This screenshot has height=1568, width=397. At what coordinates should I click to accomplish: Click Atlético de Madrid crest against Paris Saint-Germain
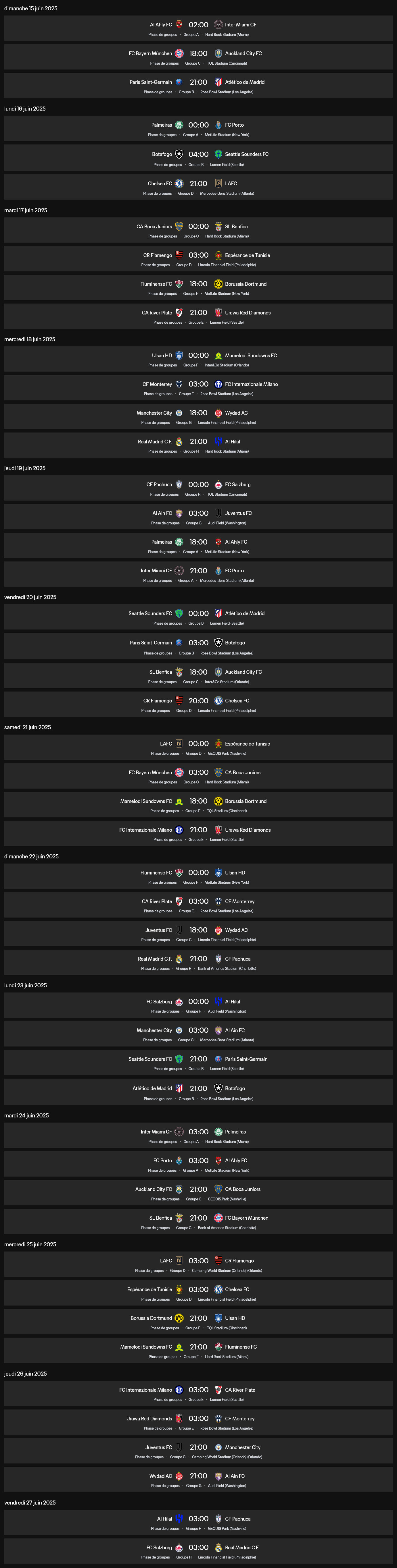point(218,82)
